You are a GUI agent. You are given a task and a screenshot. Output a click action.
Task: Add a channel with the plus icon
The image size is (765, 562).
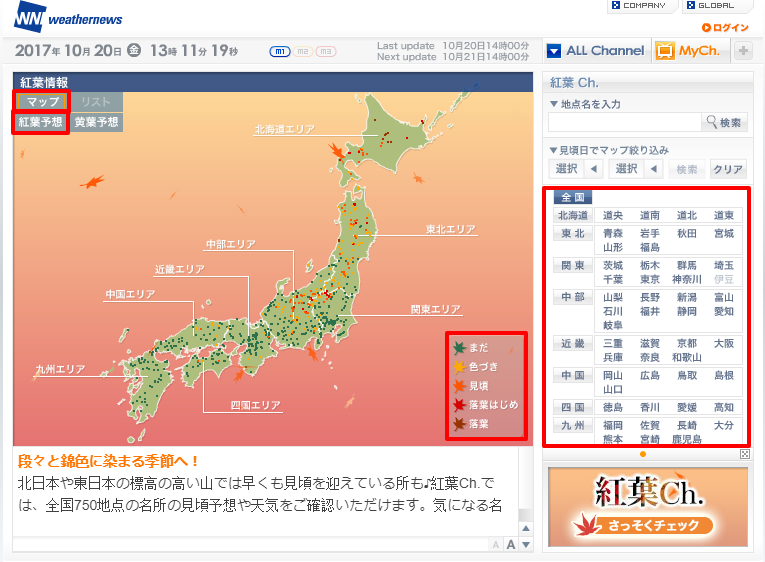[x=744, y=51]
